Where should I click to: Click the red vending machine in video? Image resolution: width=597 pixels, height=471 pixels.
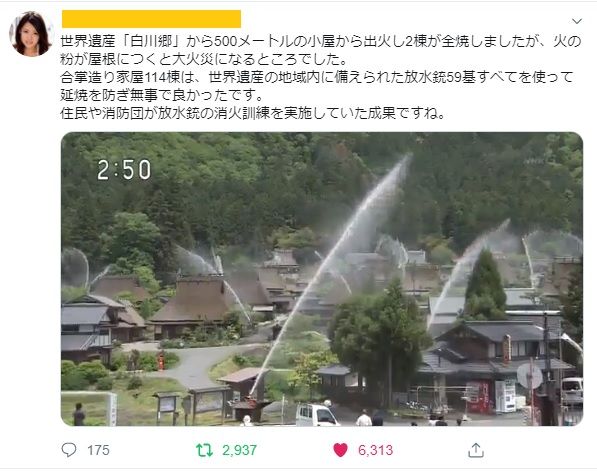[x=479, y=397]
